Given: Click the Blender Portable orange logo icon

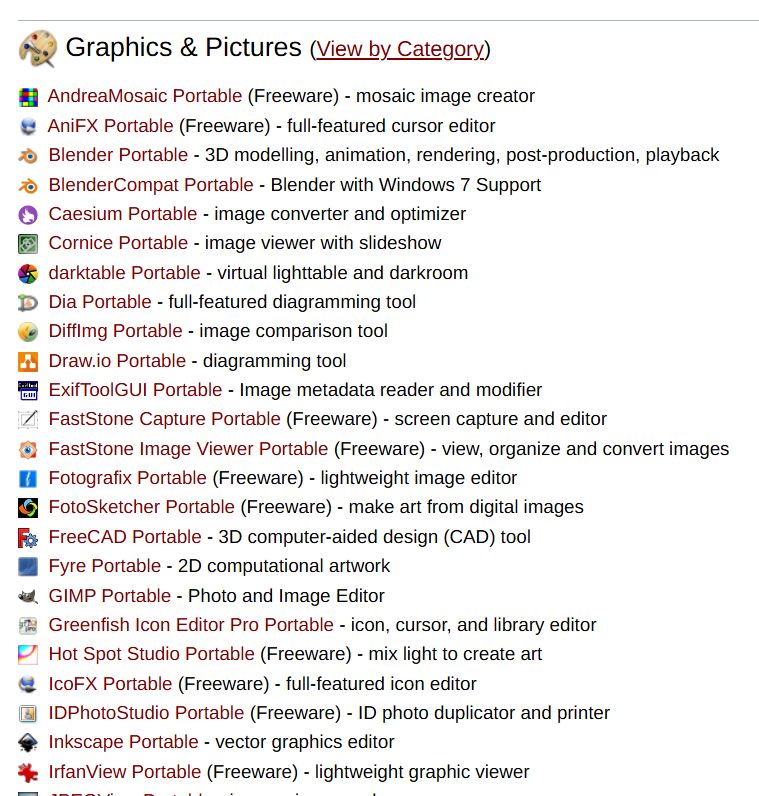Looking at the screenshot, I should tap(28, 156).
